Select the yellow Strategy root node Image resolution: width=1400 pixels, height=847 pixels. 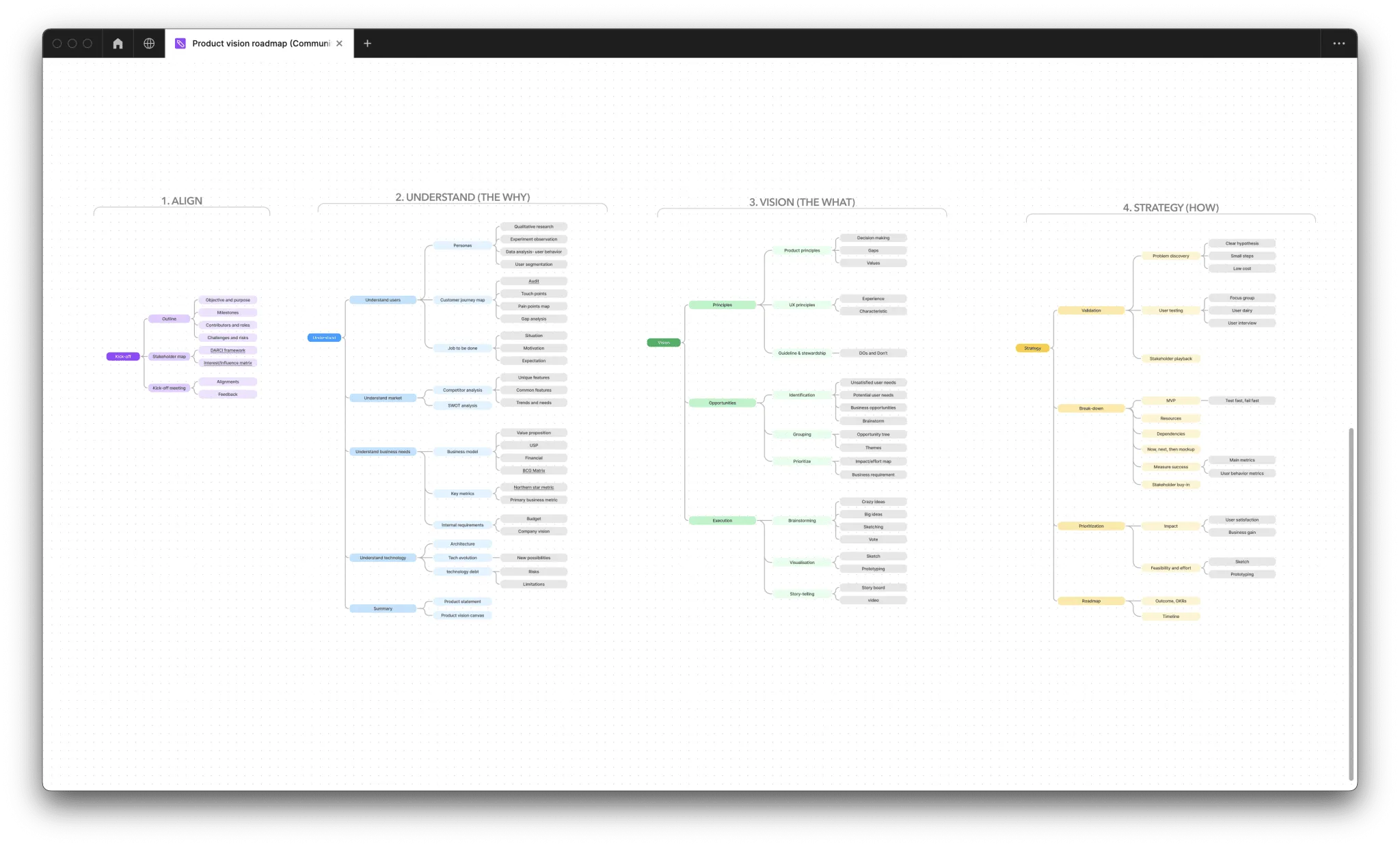click(1032, 349)
